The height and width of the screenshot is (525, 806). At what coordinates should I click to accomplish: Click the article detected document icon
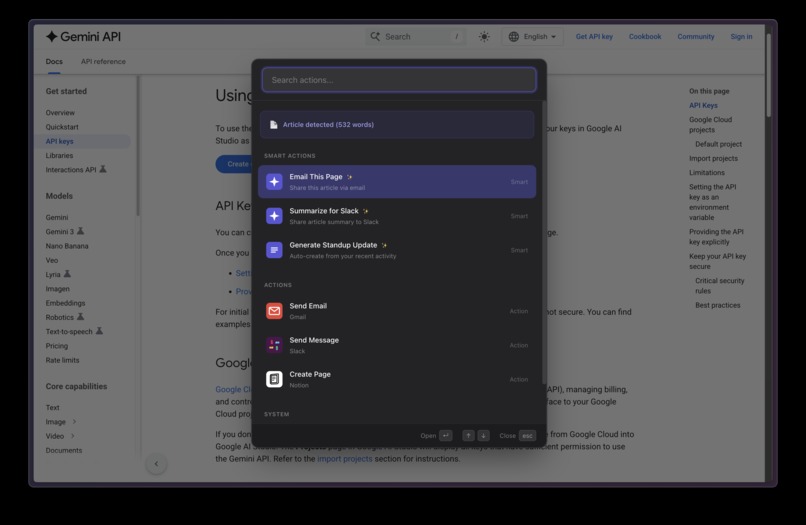point(273,124)
